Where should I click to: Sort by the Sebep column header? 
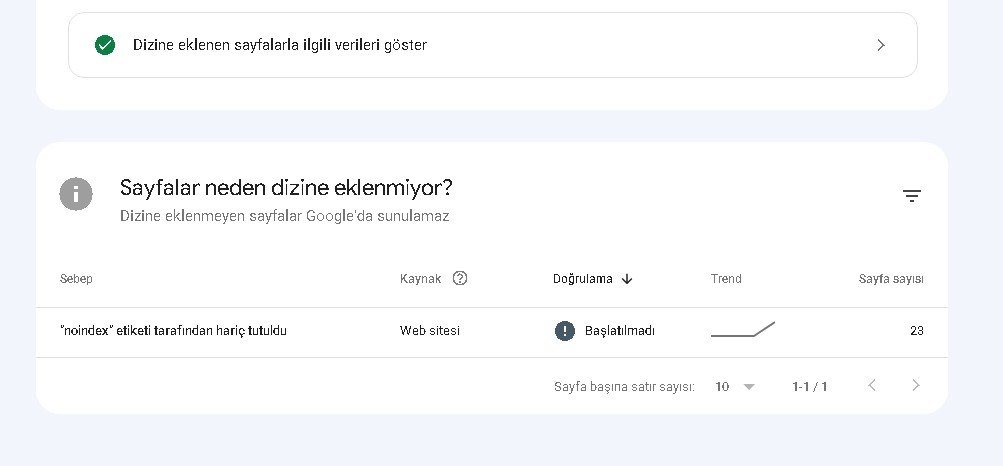coord(76,279)
